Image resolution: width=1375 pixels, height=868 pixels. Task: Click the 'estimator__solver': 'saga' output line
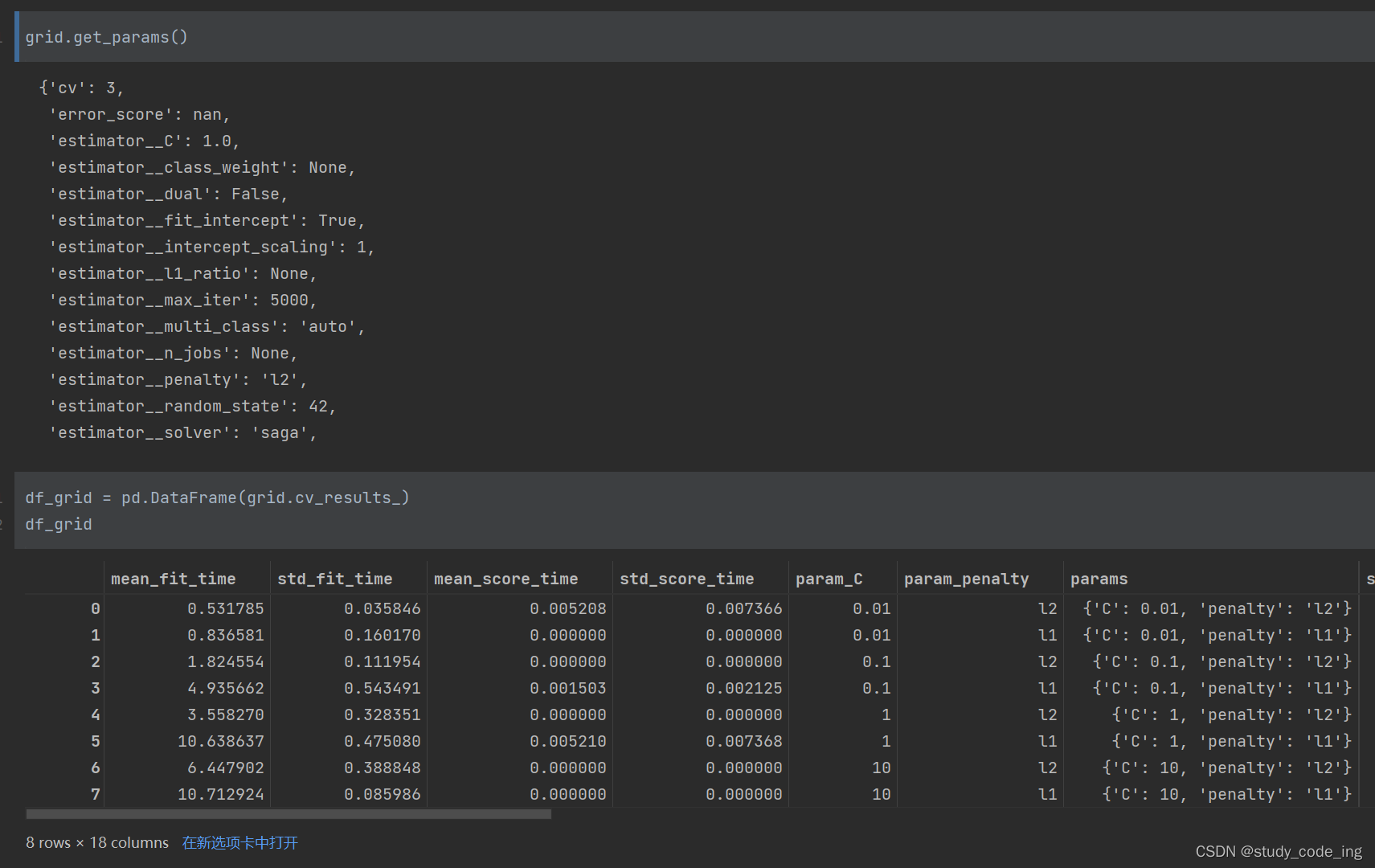coord(183,432)
